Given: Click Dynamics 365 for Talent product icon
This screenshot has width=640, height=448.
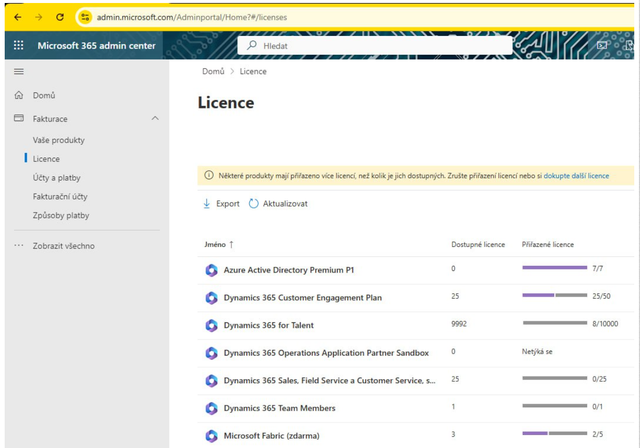Looking at the screenshot, I should coord(211,326).
